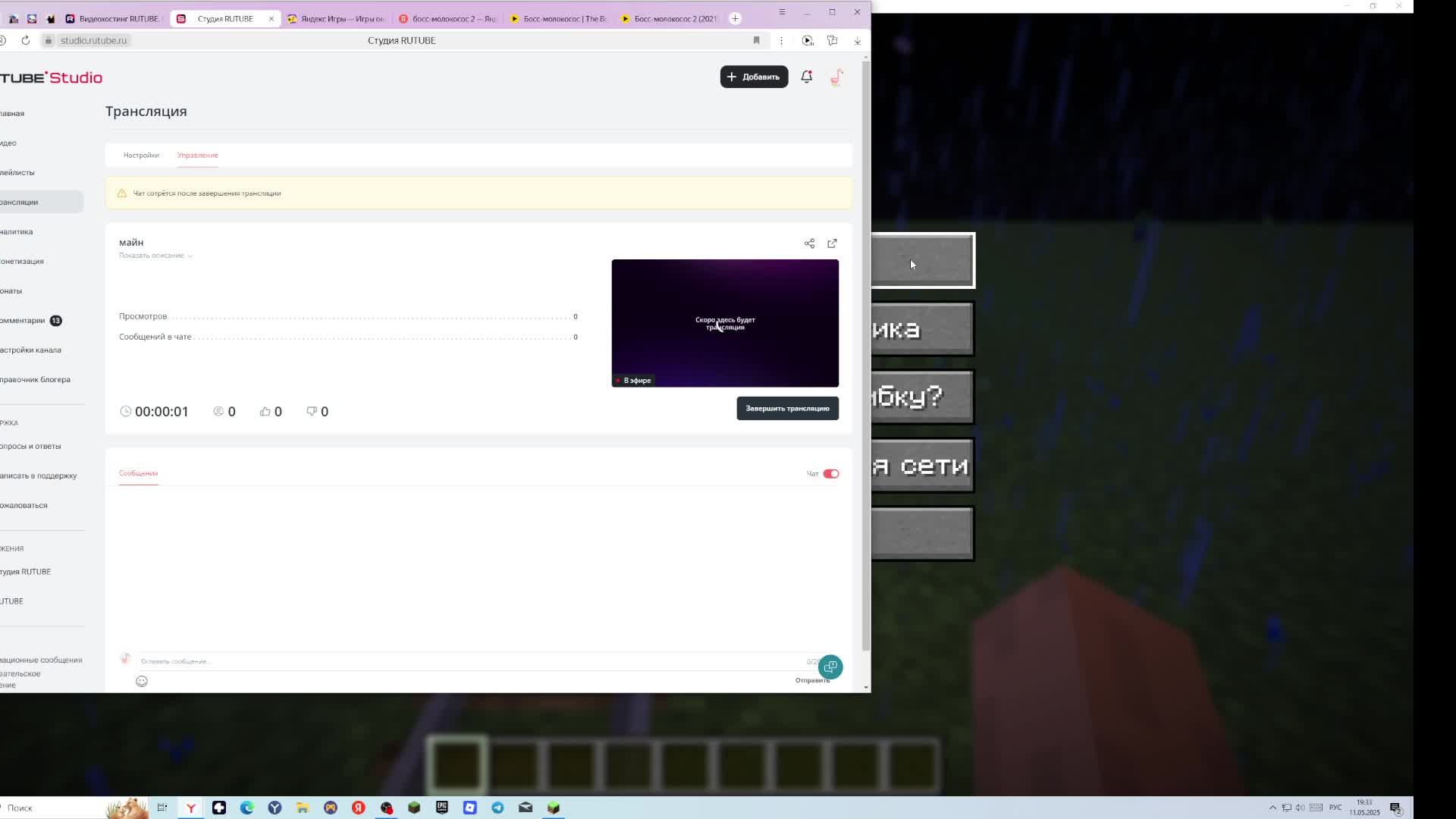
Task: Open the emoji picker smiley icon
Action: tap(142, 681)
